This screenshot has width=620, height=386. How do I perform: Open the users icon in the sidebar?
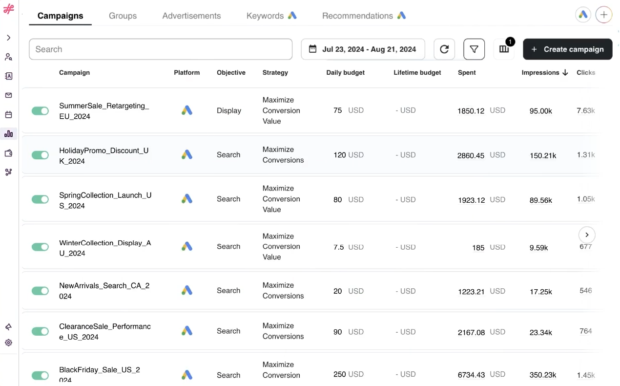(8, 57)
